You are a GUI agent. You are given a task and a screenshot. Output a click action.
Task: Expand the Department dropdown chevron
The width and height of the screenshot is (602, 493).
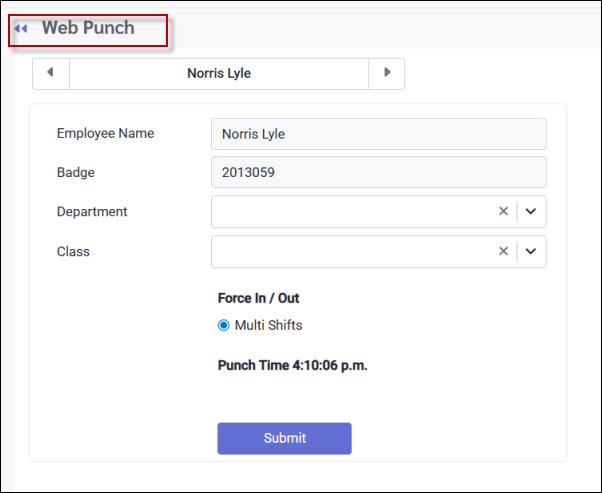coord(531,211)
